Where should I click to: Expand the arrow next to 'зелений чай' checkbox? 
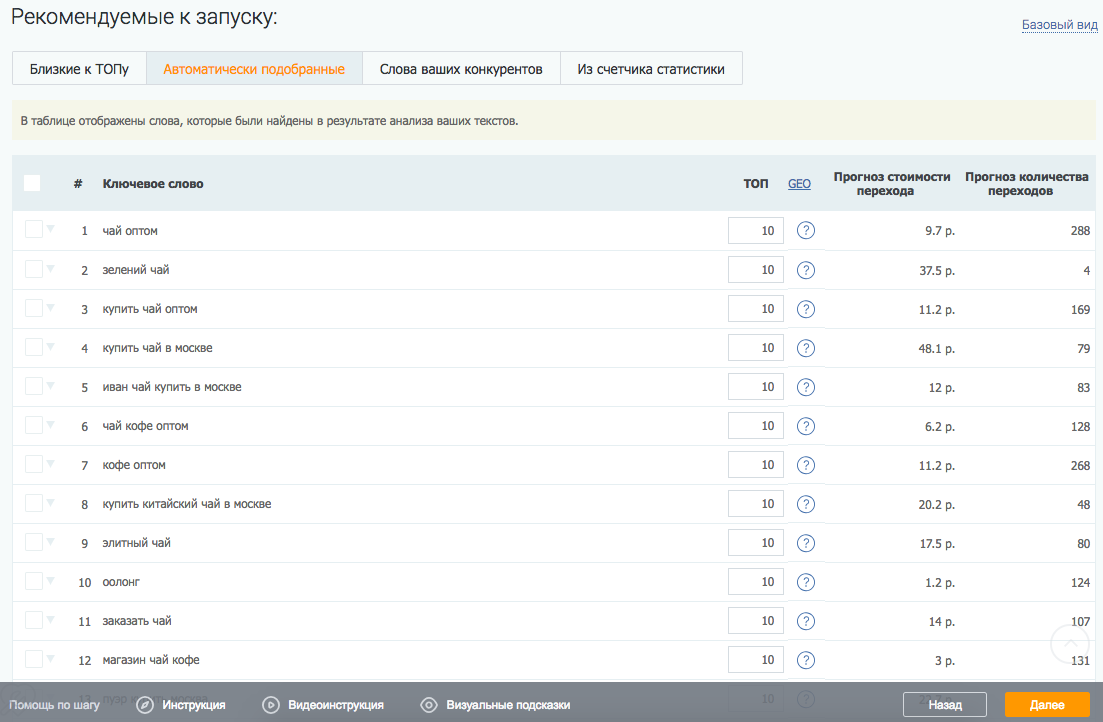50,269
